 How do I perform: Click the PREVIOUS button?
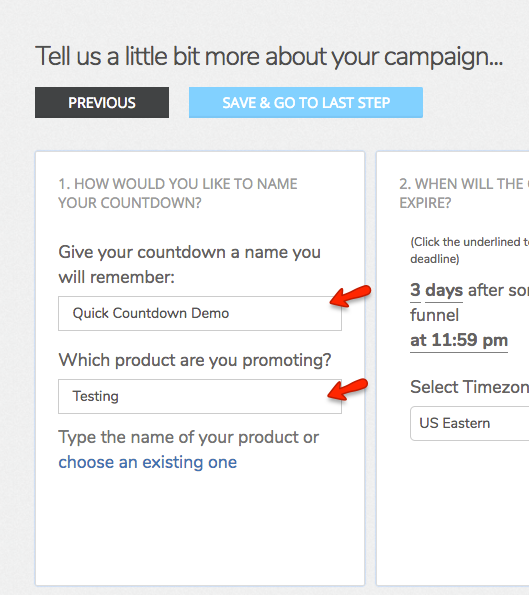[102, 102]
